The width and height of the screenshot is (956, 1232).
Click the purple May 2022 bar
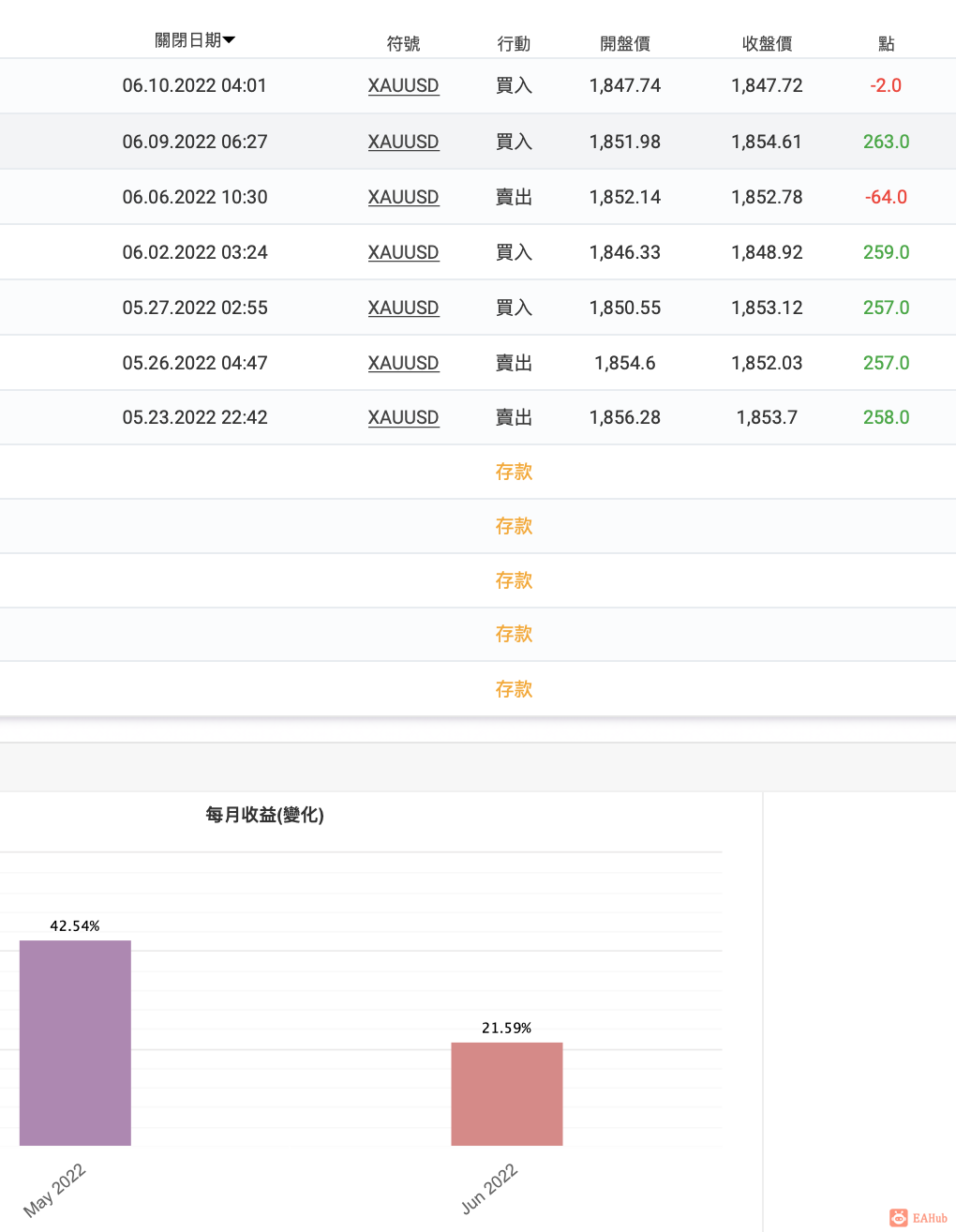point(75,1043)
